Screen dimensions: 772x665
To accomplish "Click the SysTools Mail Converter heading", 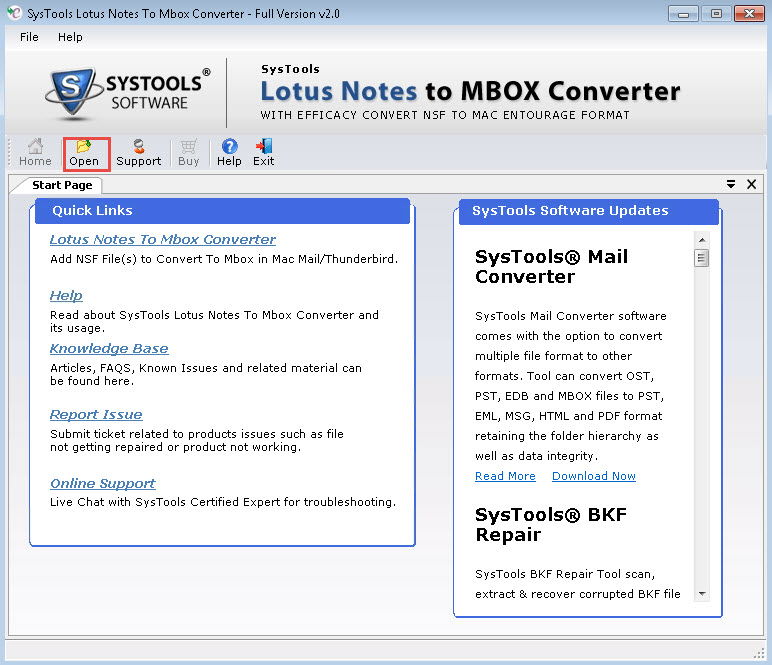I will click(551, 266).
